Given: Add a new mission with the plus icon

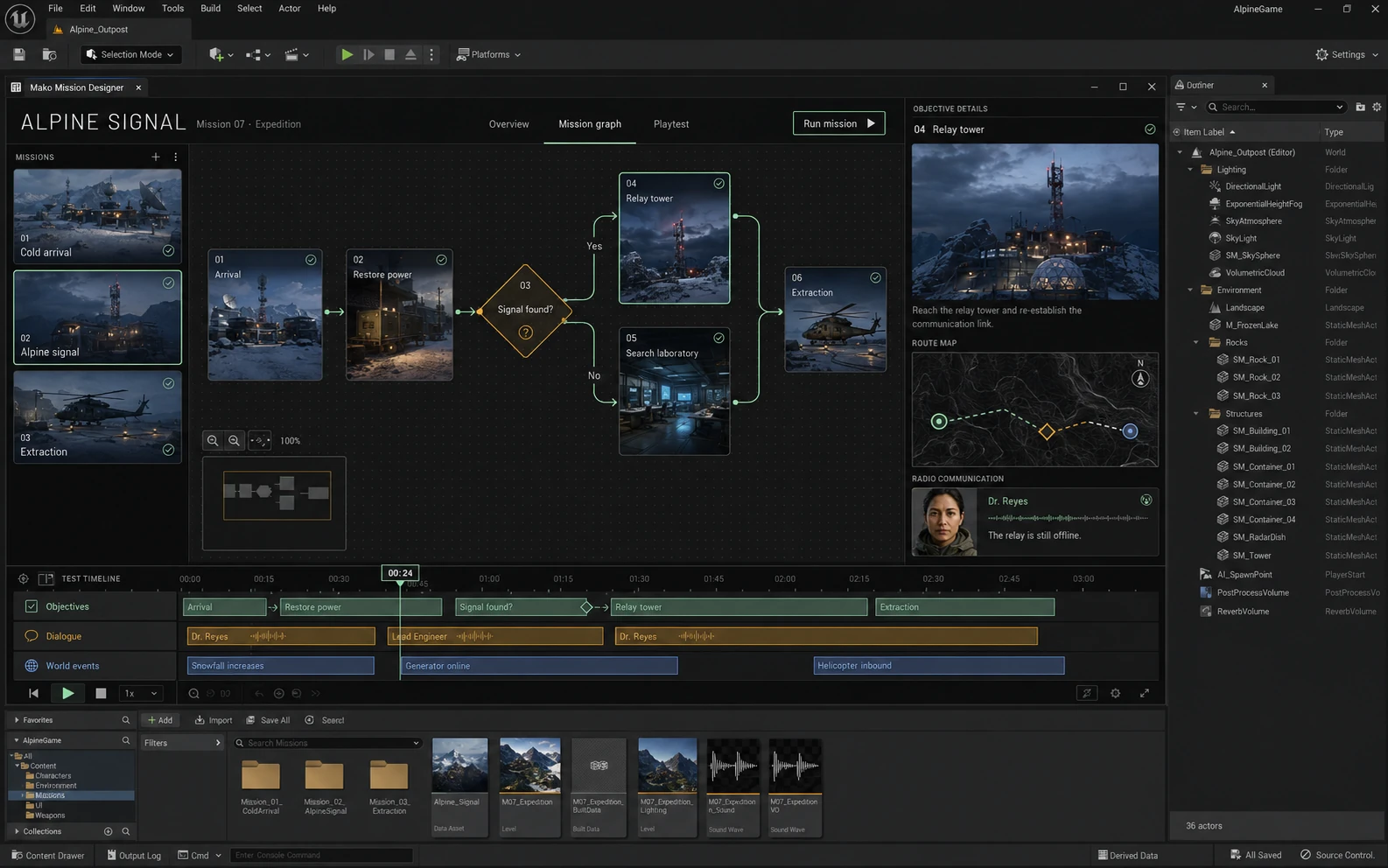Looking at the screenshot, I should [x=156, y=157].
